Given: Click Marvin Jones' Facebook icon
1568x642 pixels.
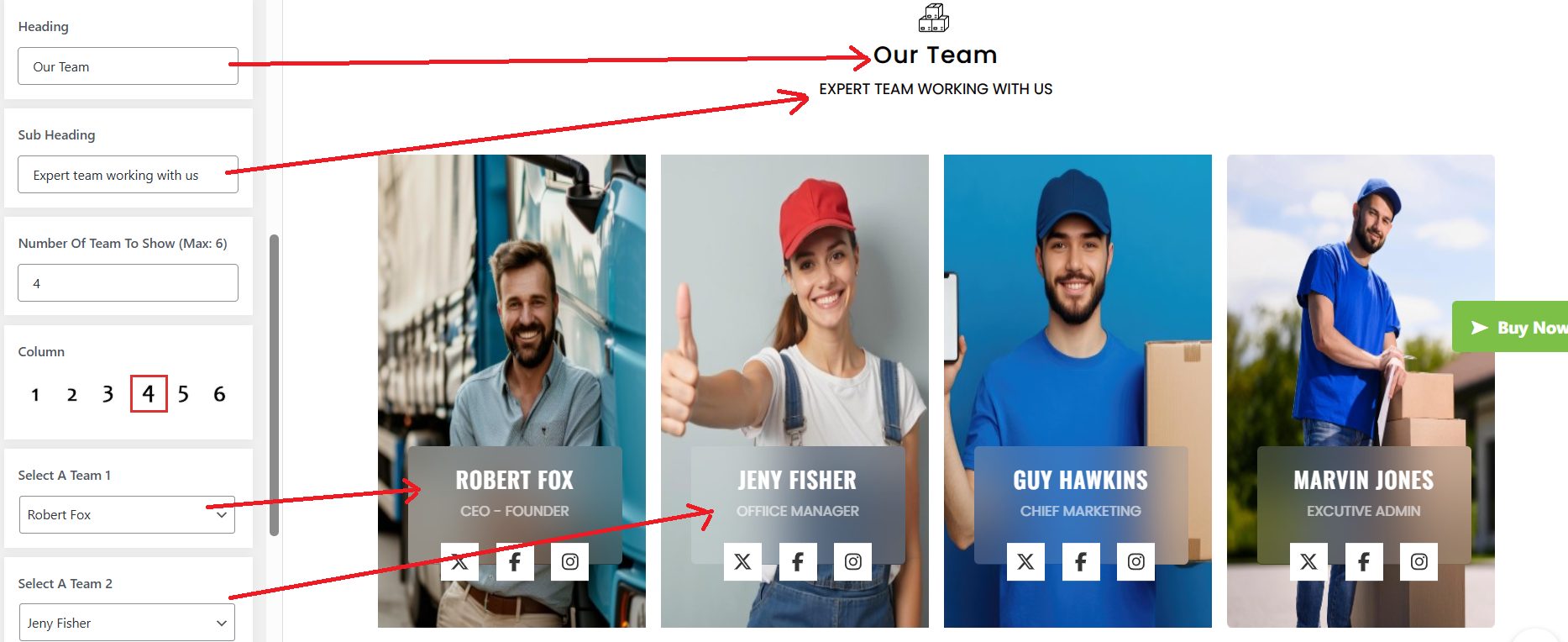Looking at the screenshot, I should coord(1364,561).
